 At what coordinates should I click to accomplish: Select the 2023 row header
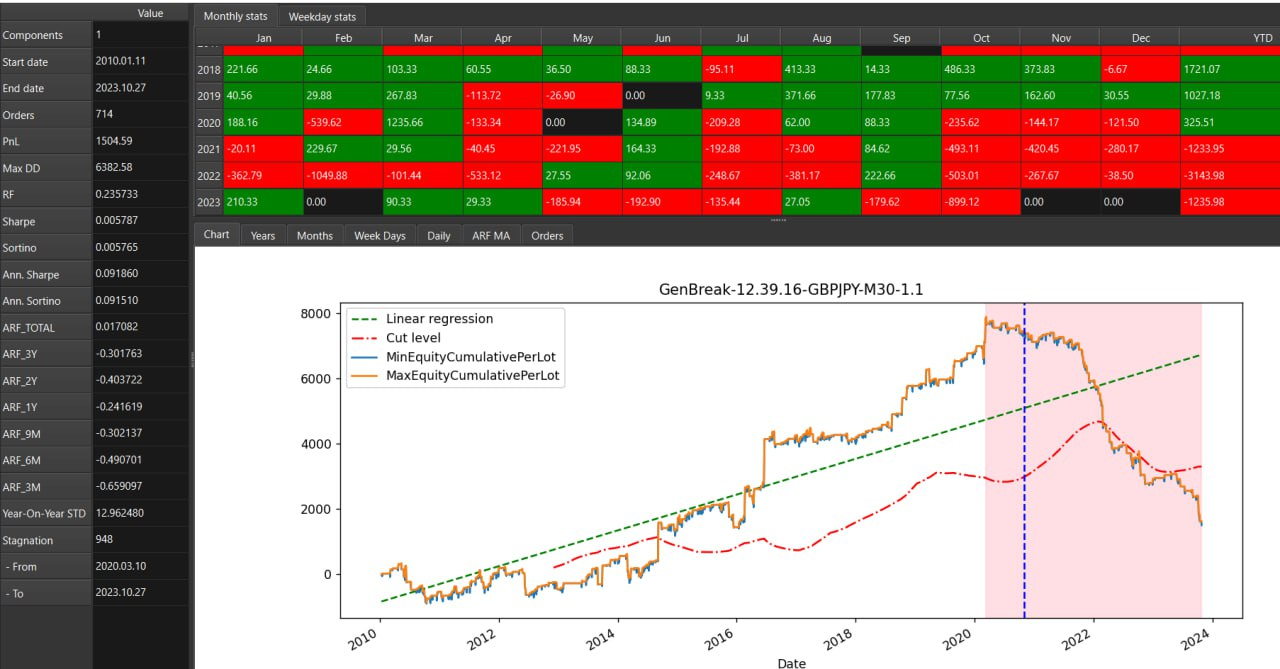point(209,201)
